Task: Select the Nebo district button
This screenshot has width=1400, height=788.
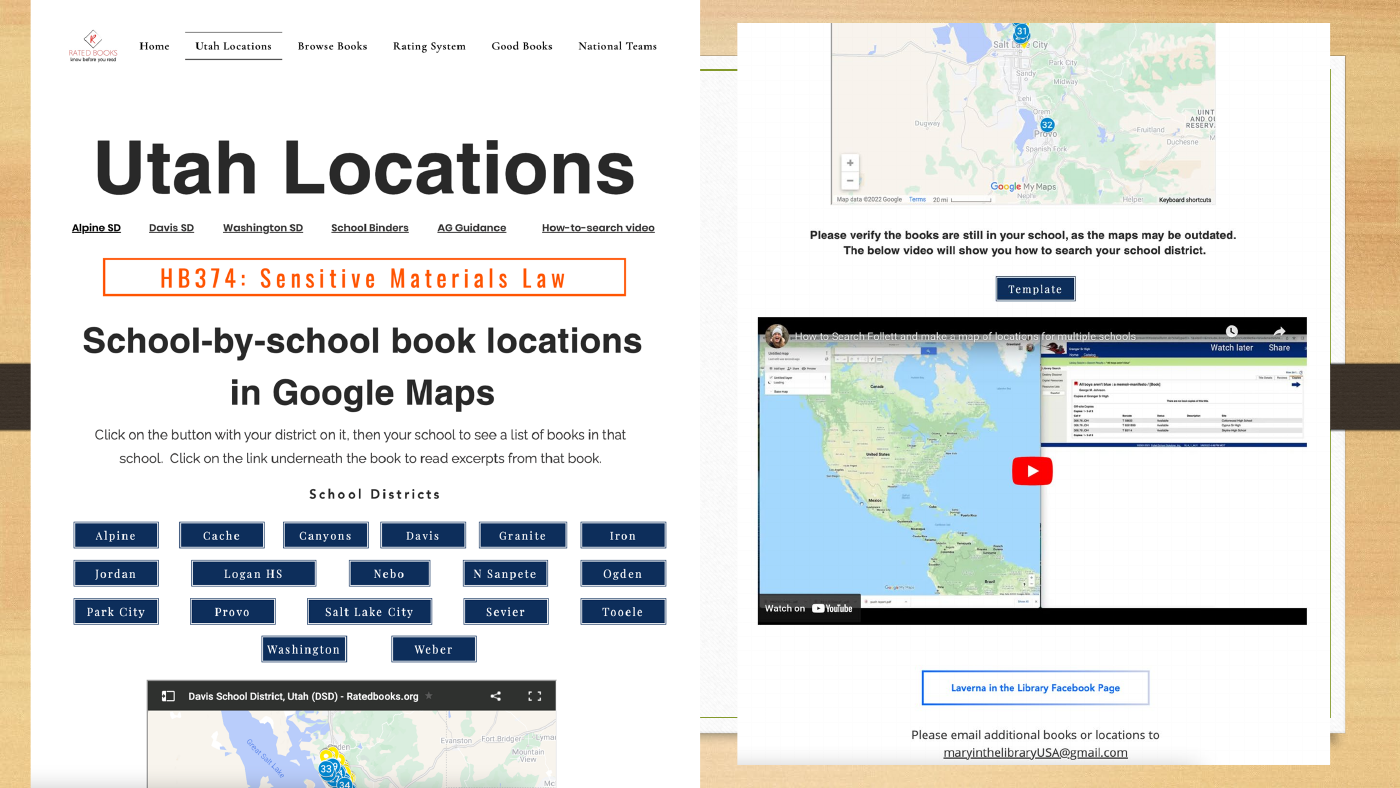Action: coord(390,573)
